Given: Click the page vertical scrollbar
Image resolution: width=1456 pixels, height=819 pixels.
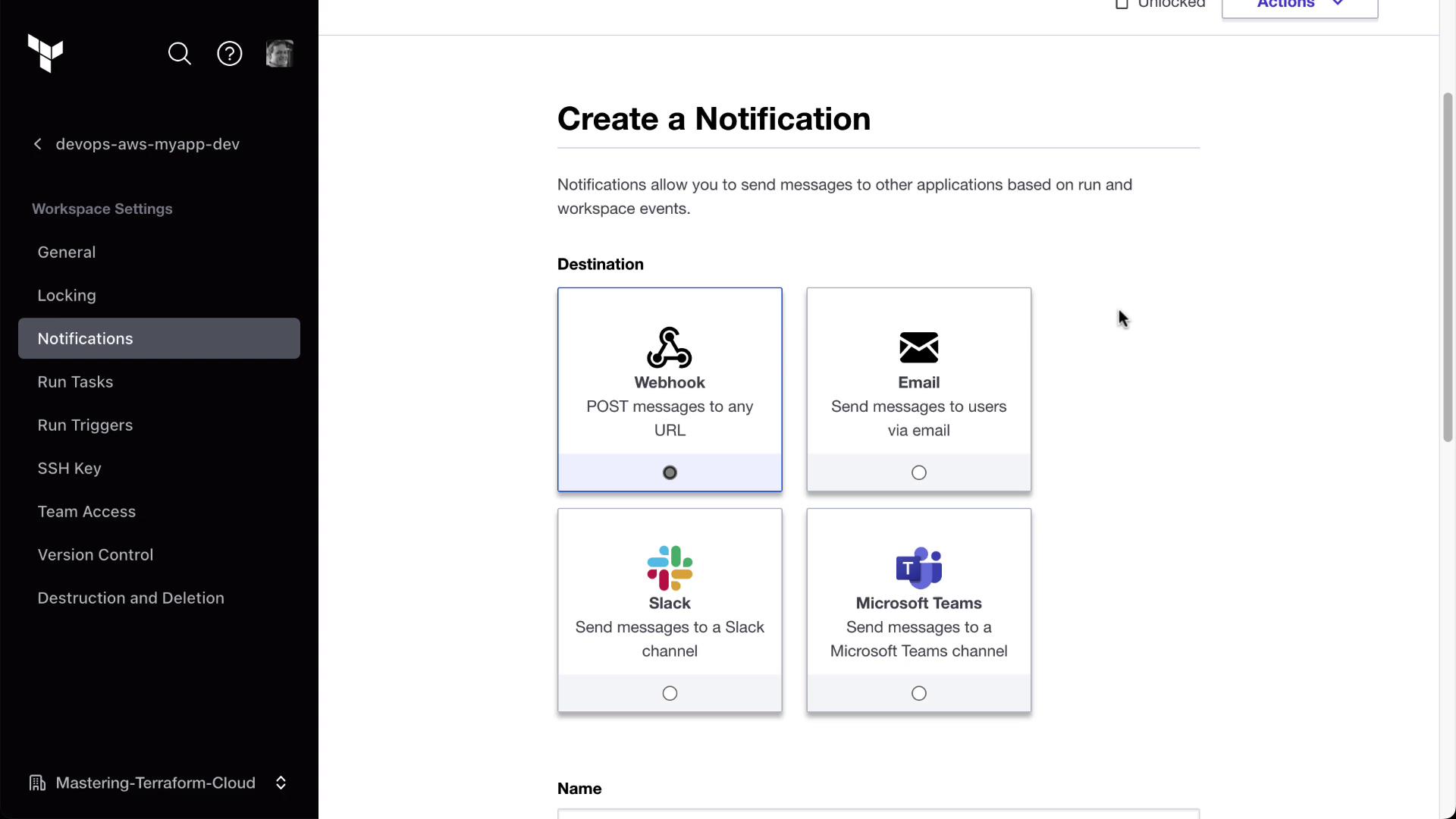Looking at the screenshot, I should coord(1447,265).
